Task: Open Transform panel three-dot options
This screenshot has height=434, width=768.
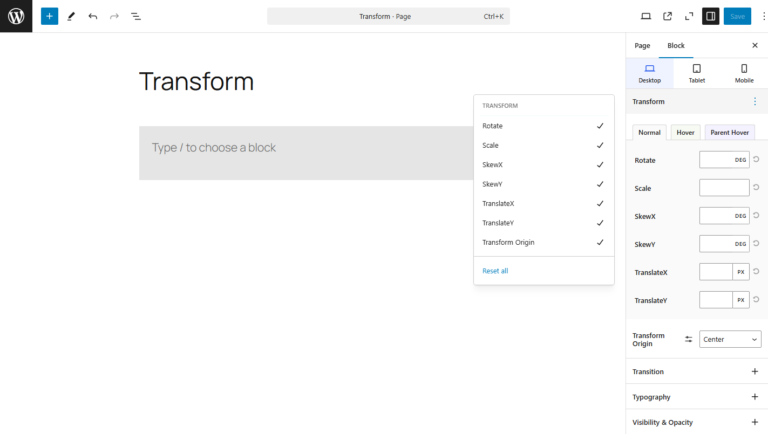Action: point(755,101)
